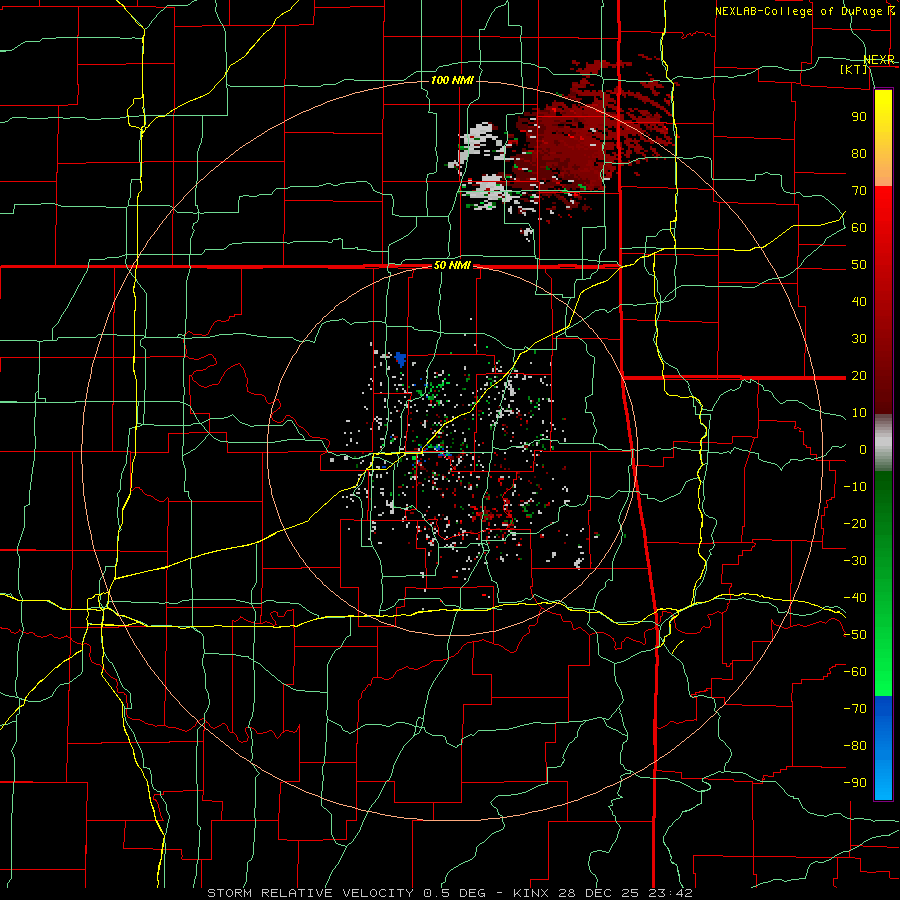Click the 10 value on velocity scale
Image resolution: width=900 pixels, height=900 pixels.
pyautogui.click(x=859, y=413)
